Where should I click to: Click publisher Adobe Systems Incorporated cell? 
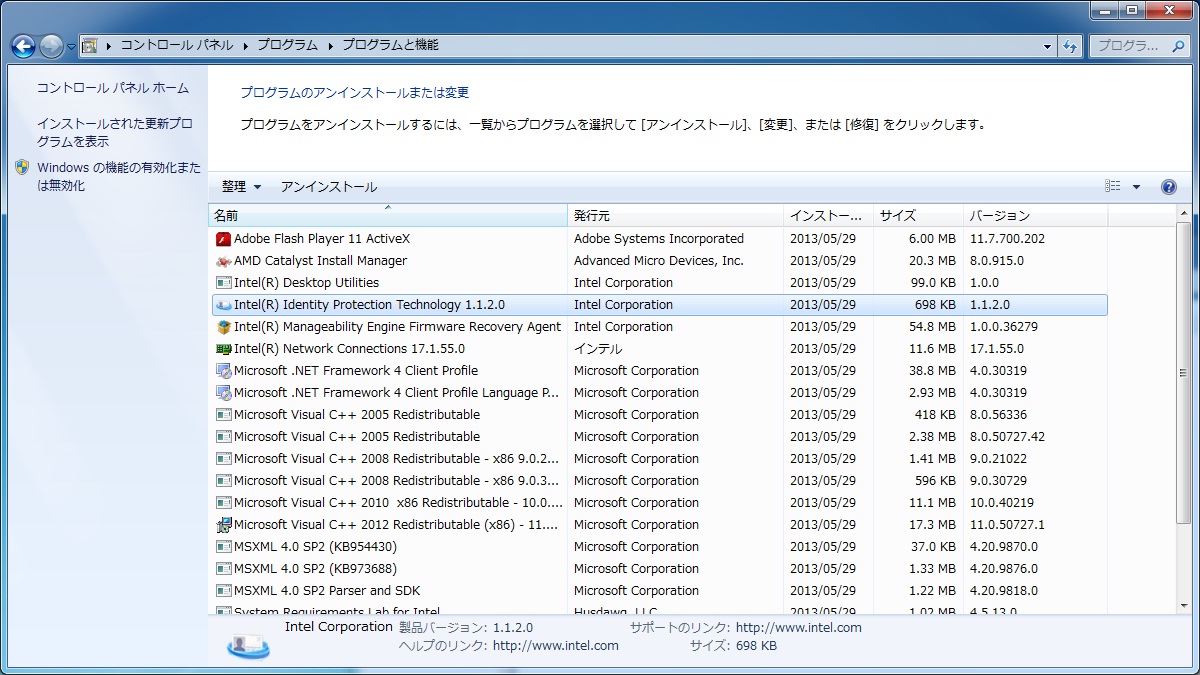659,239
